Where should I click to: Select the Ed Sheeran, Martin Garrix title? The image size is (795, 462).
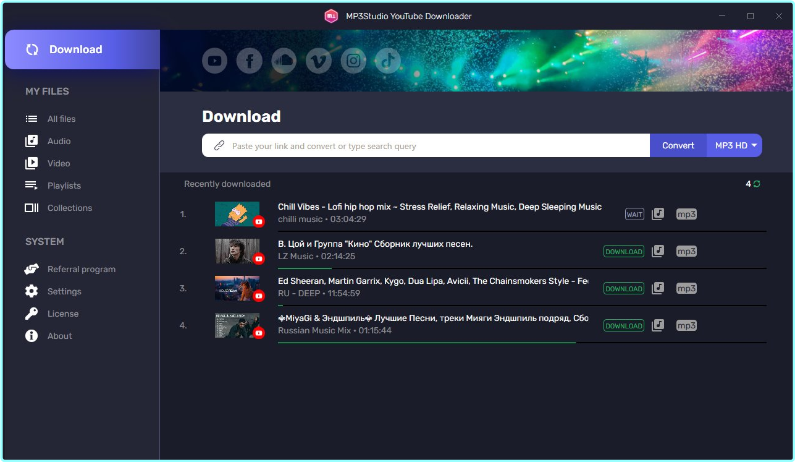click(433, 281)
